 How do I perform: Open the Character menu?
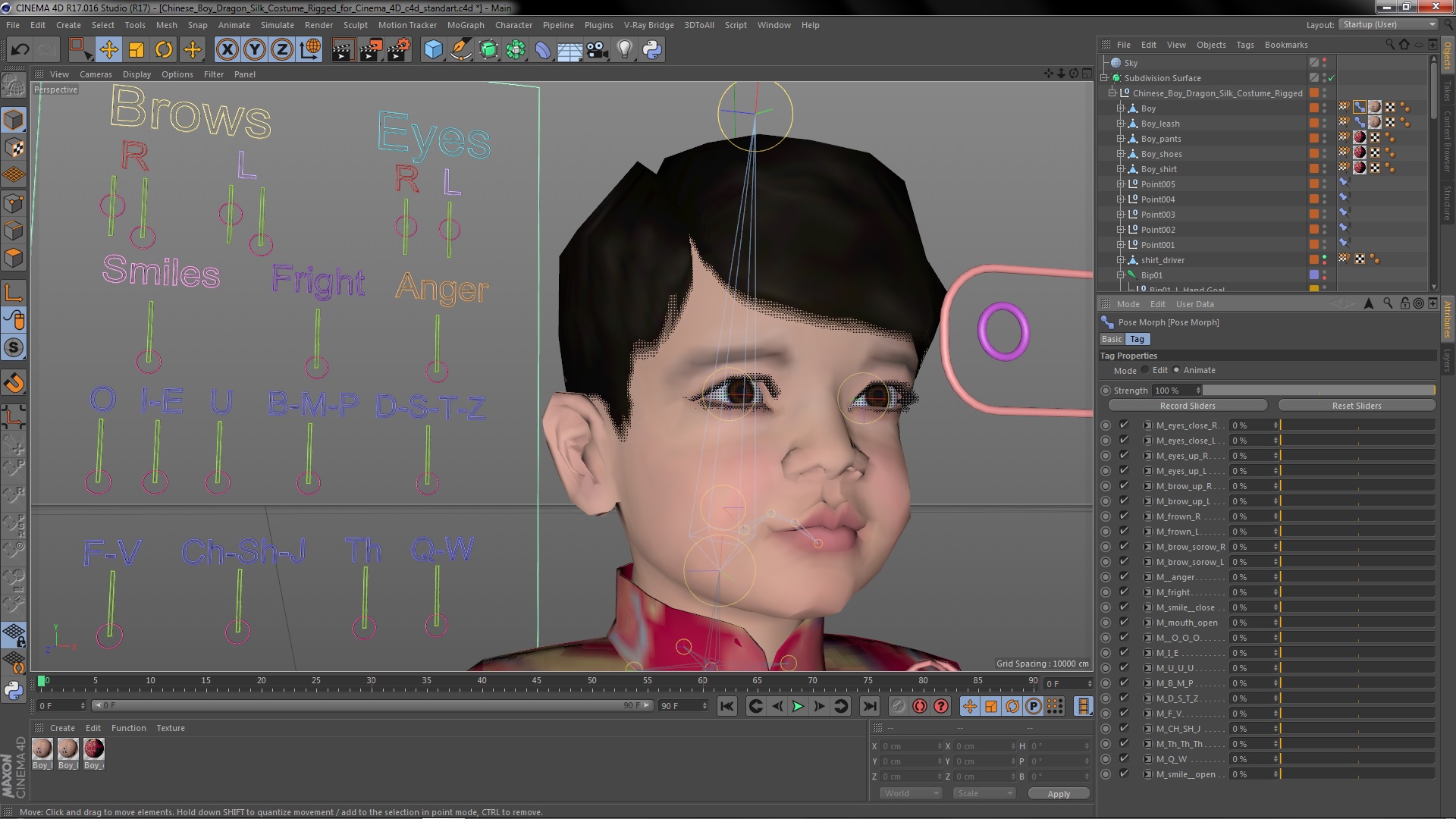point(513,25)
